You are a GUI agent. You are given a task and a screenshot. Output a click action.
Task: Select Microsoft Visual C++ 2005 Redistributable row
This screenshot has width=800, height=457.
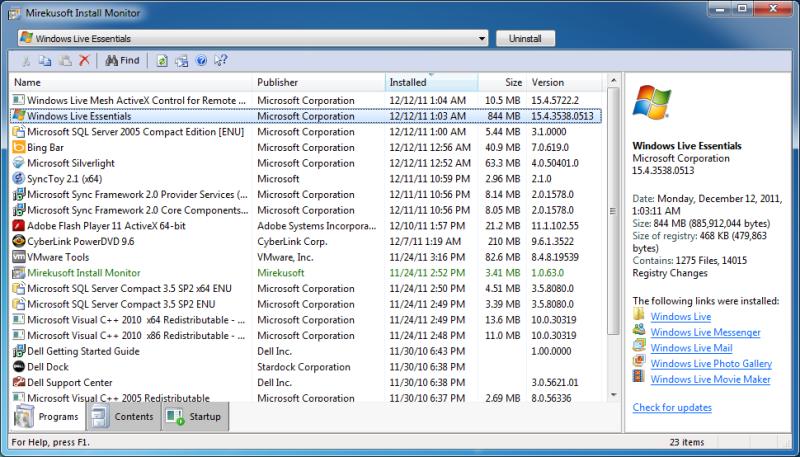tap(306, 398)
